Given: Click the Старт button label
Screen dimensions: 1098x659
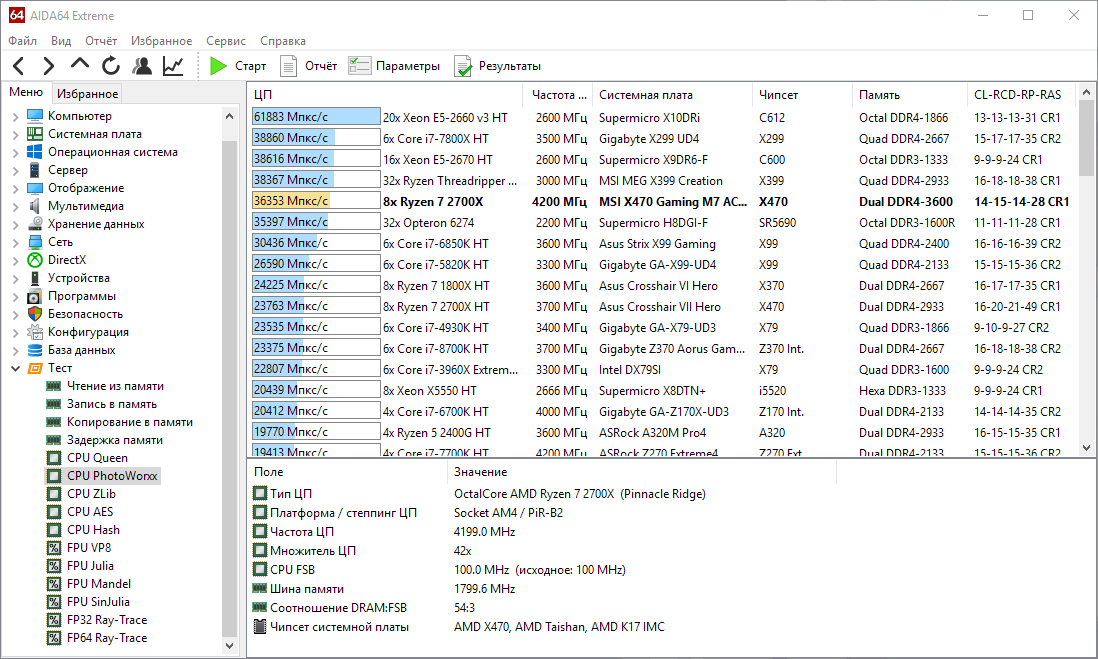Looking at the screenshot, I should pyautogui.click(x=251, y=66).
